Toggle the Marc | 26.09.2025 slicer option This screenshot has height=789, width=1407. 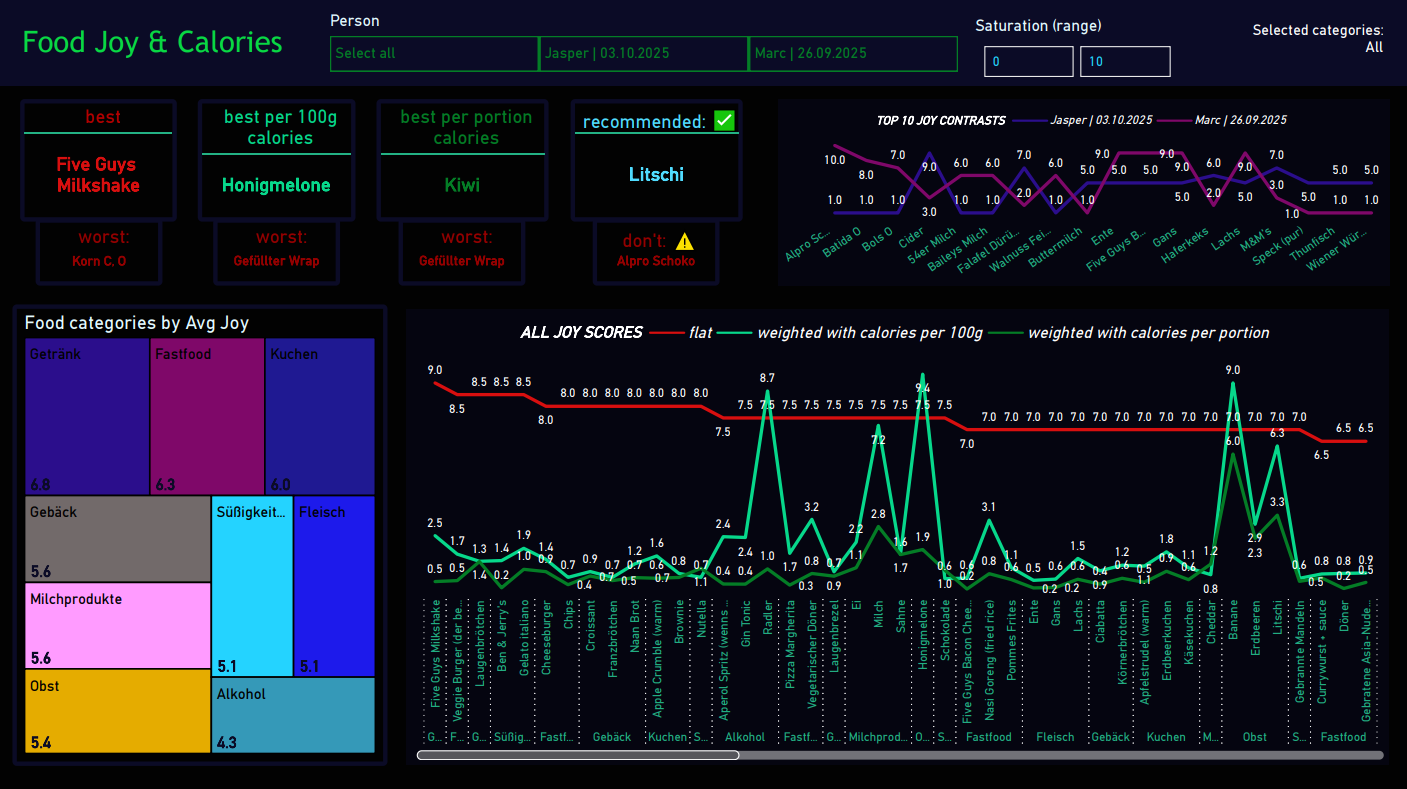(x=852, y=54)
